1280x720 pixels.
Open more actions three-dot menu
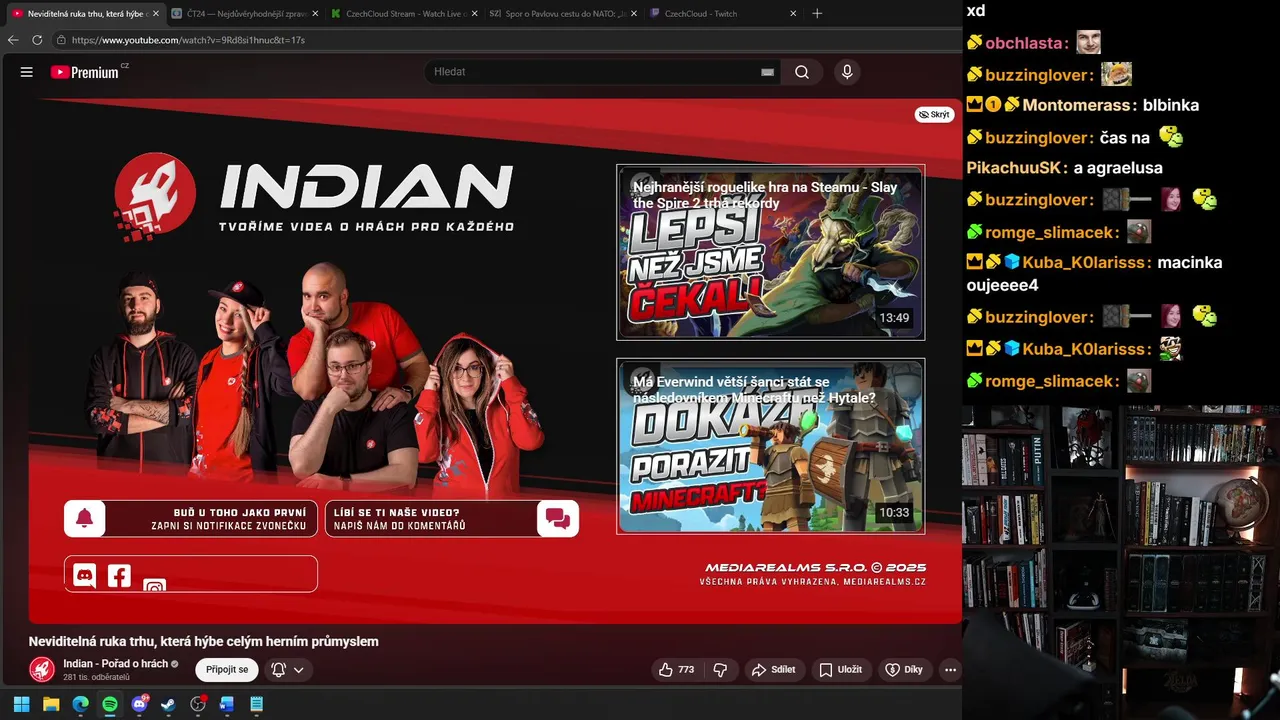click(950, 670)
